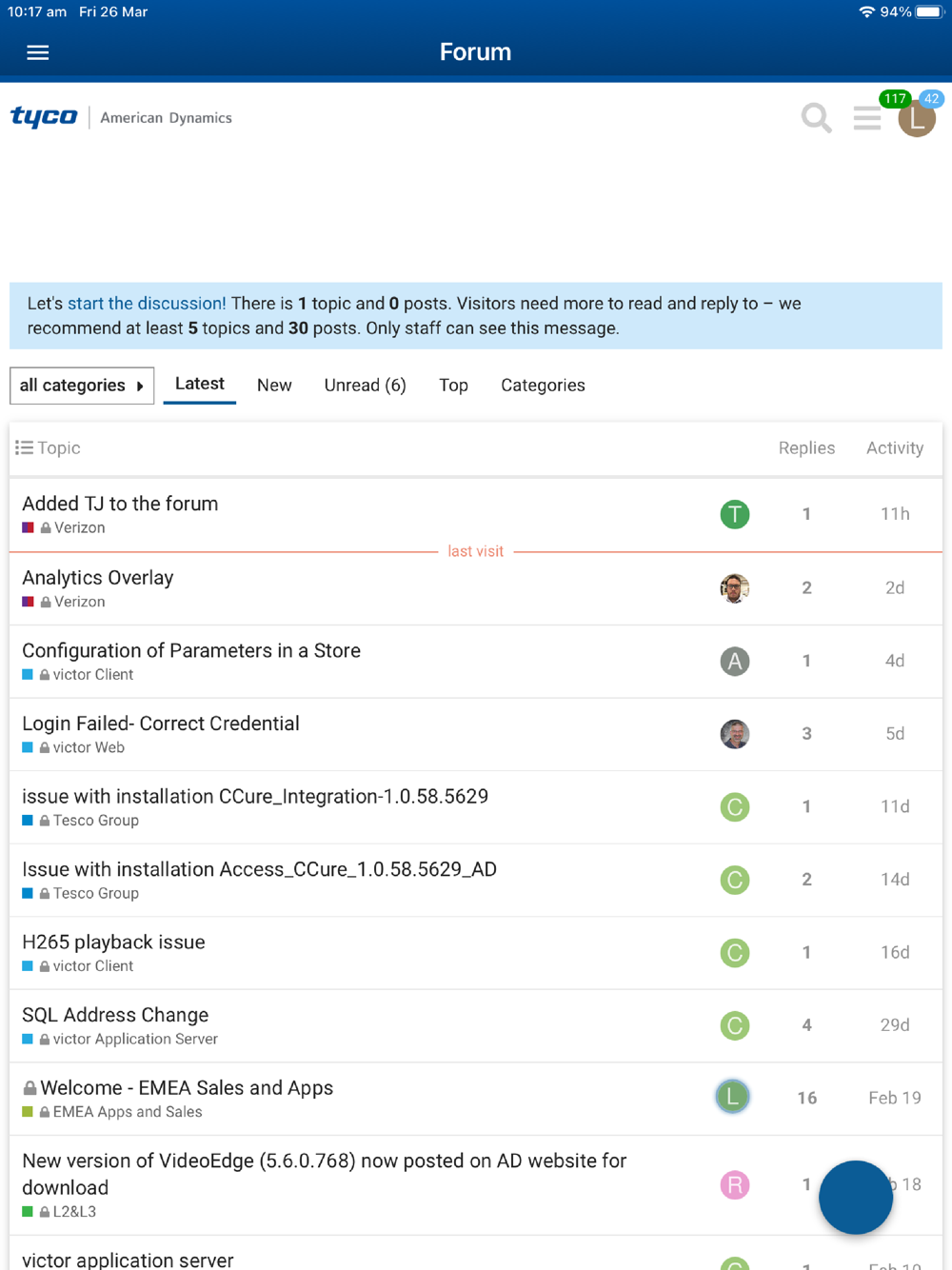Tap the pink R avatar poster
The height and width of the screenshot is (1270, 952).
pyautogui.click(x=734, y=1185)
